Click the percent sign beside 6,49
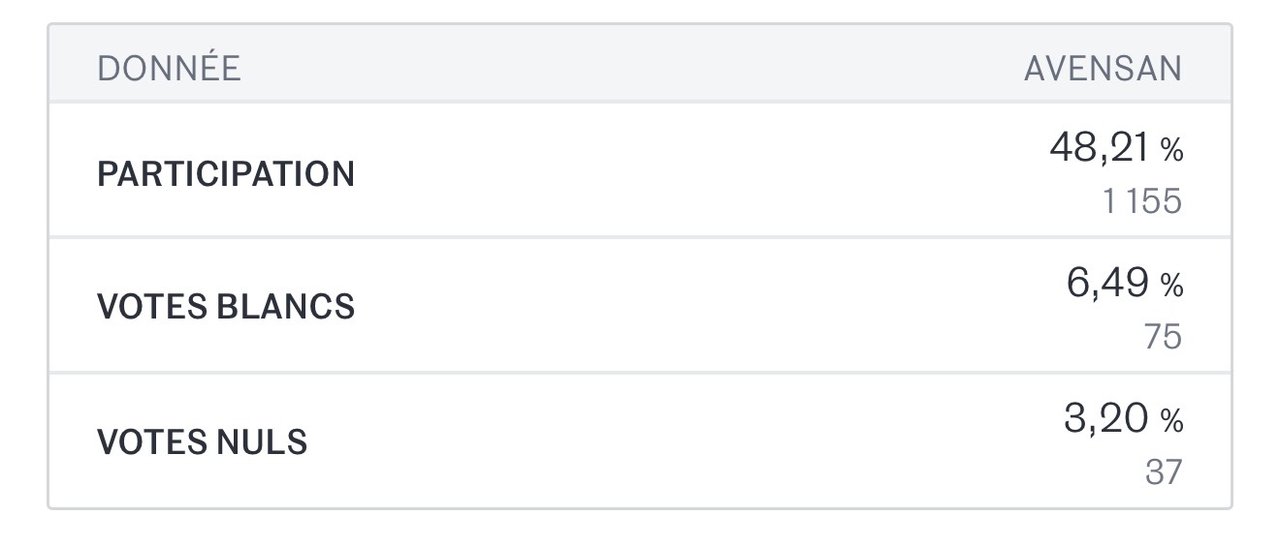1280x546 pixels. (x=1171, y=287)
